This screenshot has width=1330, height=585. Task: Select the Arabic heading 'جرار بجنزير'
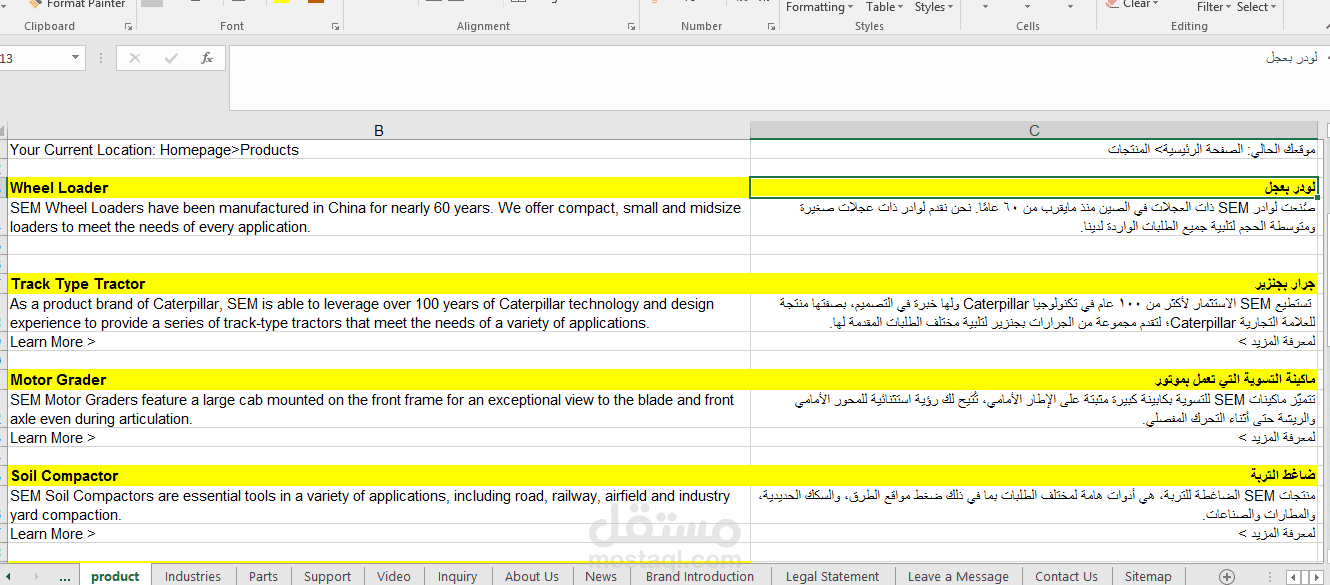click(1034, 283)
